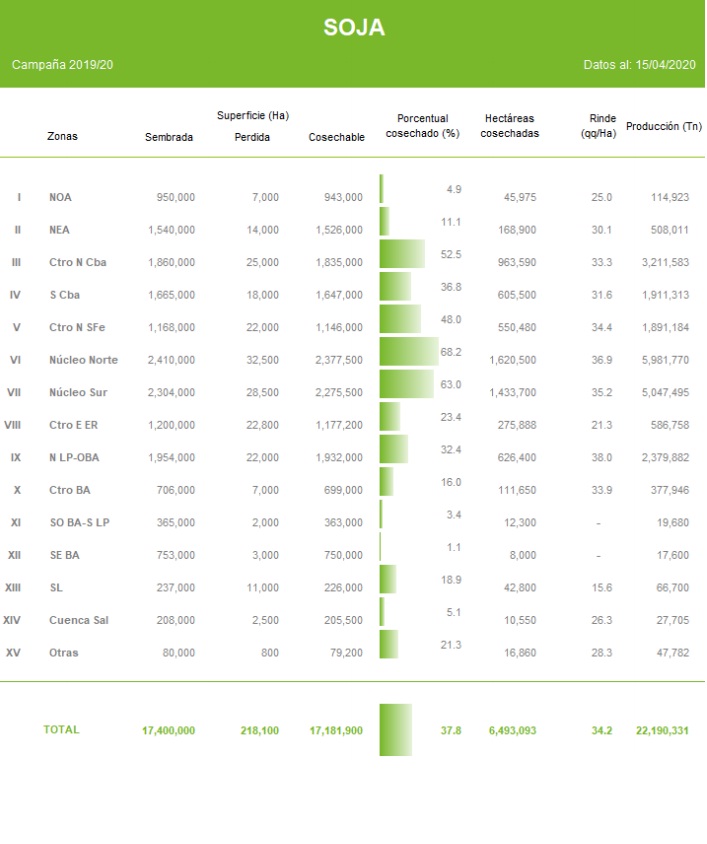This screenshot has height=844, width=707.
Task: Click the Núcleo Sur percentage bar
Action: [x=407, y=384]
